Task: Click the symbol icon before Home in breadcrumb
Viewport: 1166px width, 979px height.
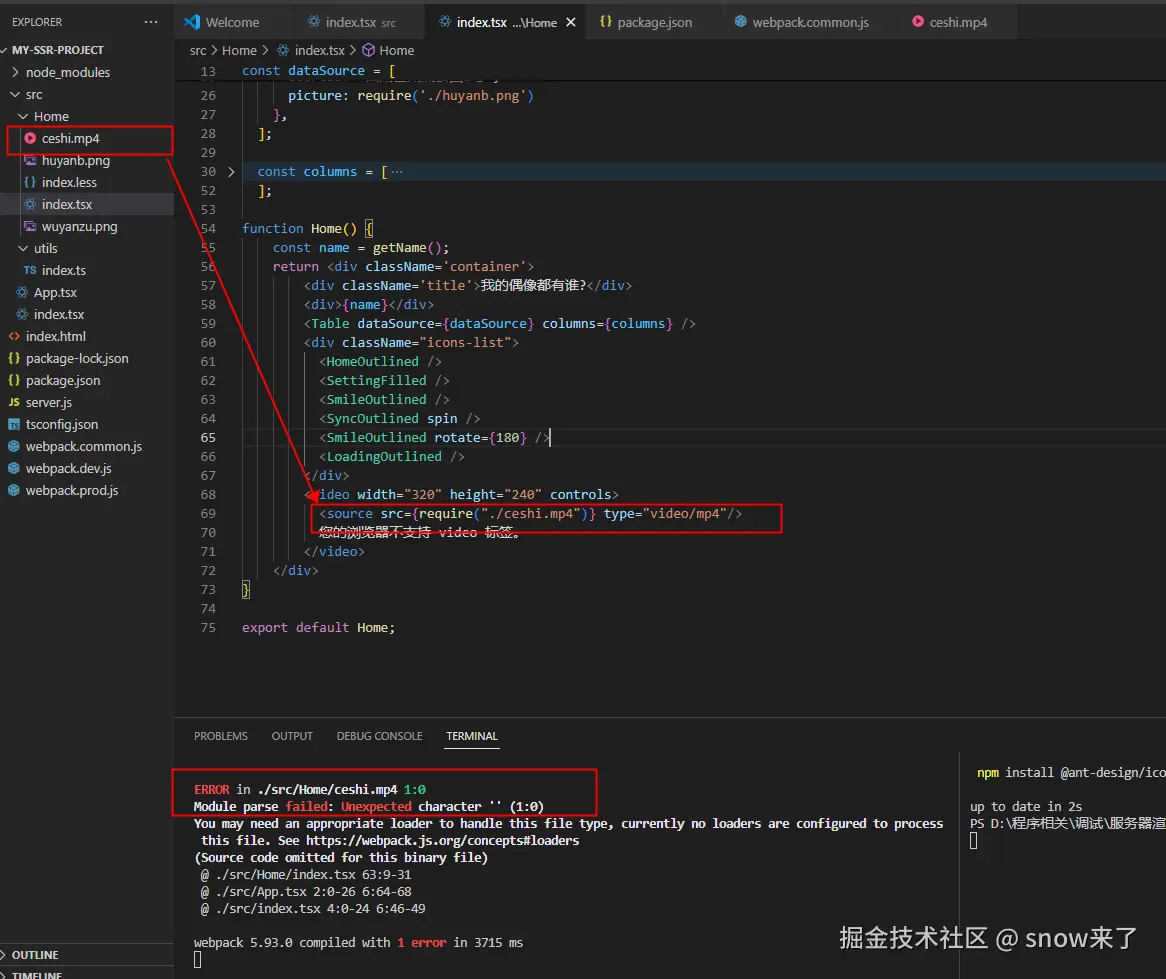Action: tap(368, 51)
